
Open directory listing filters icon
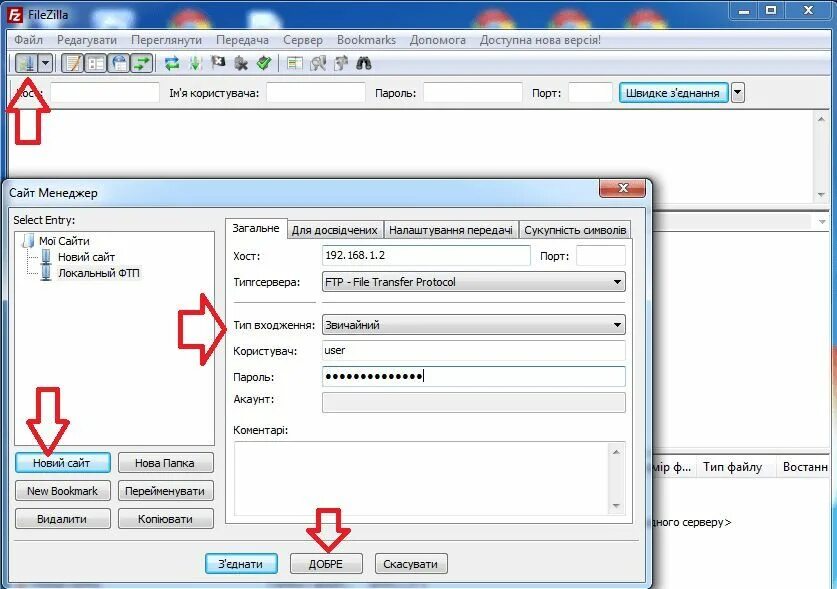(x=294, y=64)
